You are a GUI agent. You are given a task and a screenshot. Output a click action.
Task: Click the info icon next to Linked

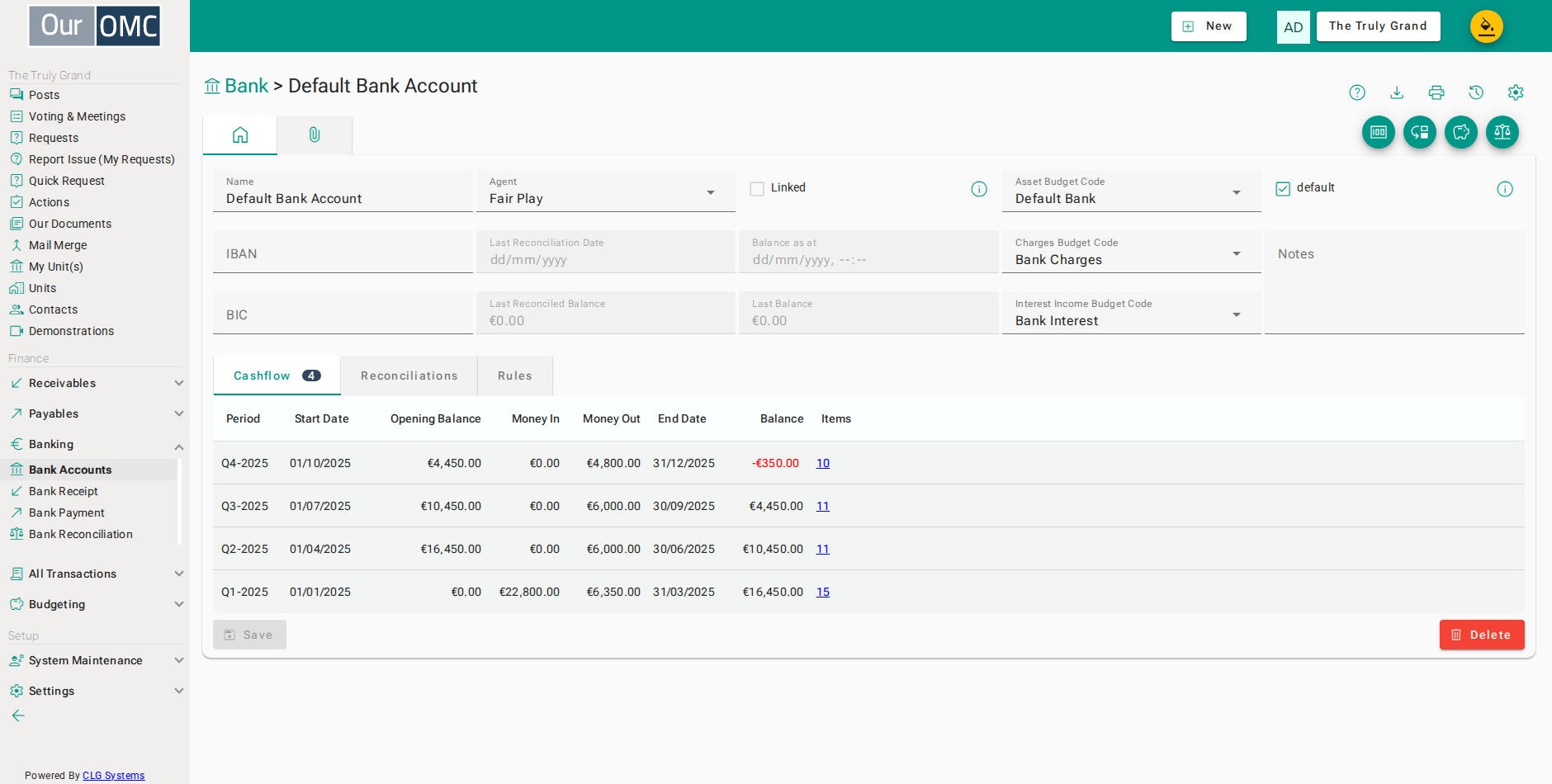coord(979,189)
